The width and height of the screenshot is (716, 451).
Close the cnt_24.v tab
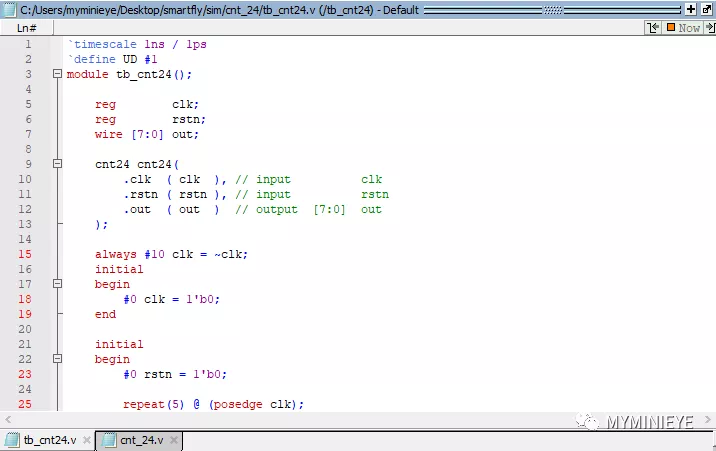click(x=174, y=441)
